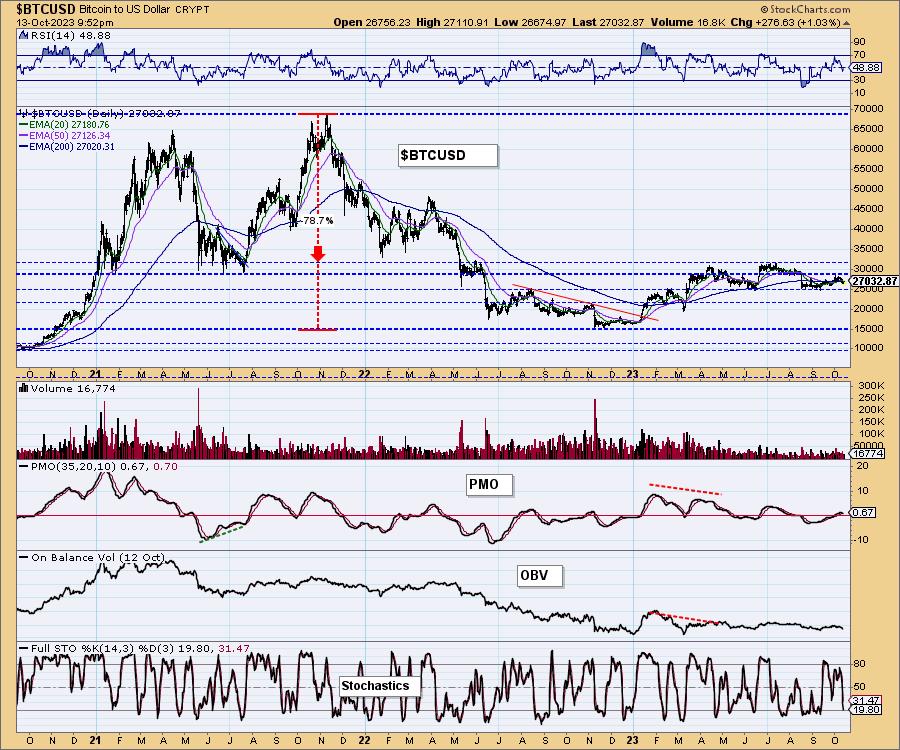This screenshot has width=900, height=750.
Task: Click the 'Volume 16,774' panel label
Action: click(x=73, y=388)
